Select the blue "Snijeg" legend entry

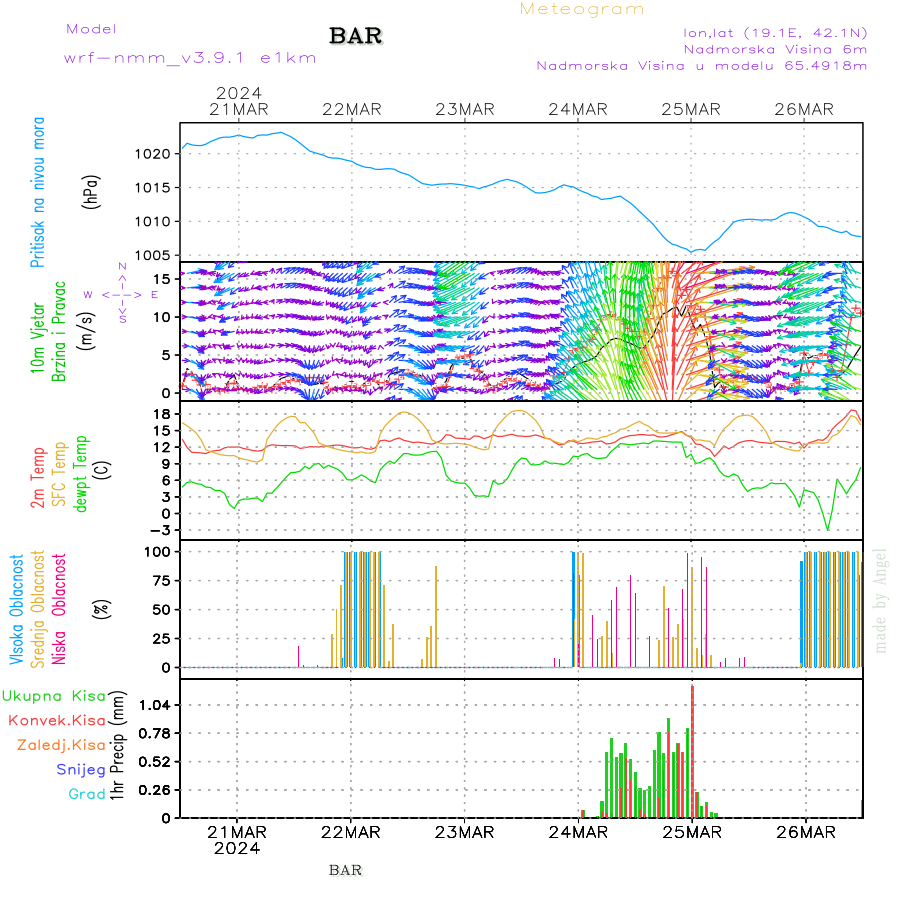tap(81, 770)
